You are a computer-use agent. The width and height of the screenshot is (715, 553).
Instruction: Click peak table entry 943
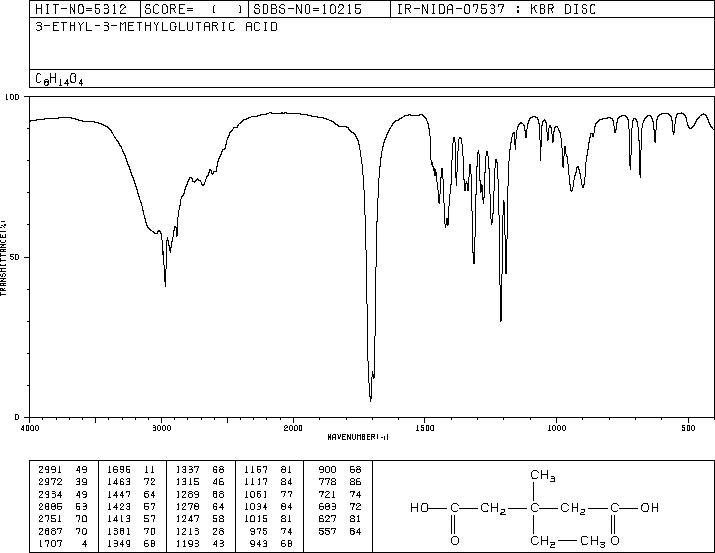(x=259, y=543)
